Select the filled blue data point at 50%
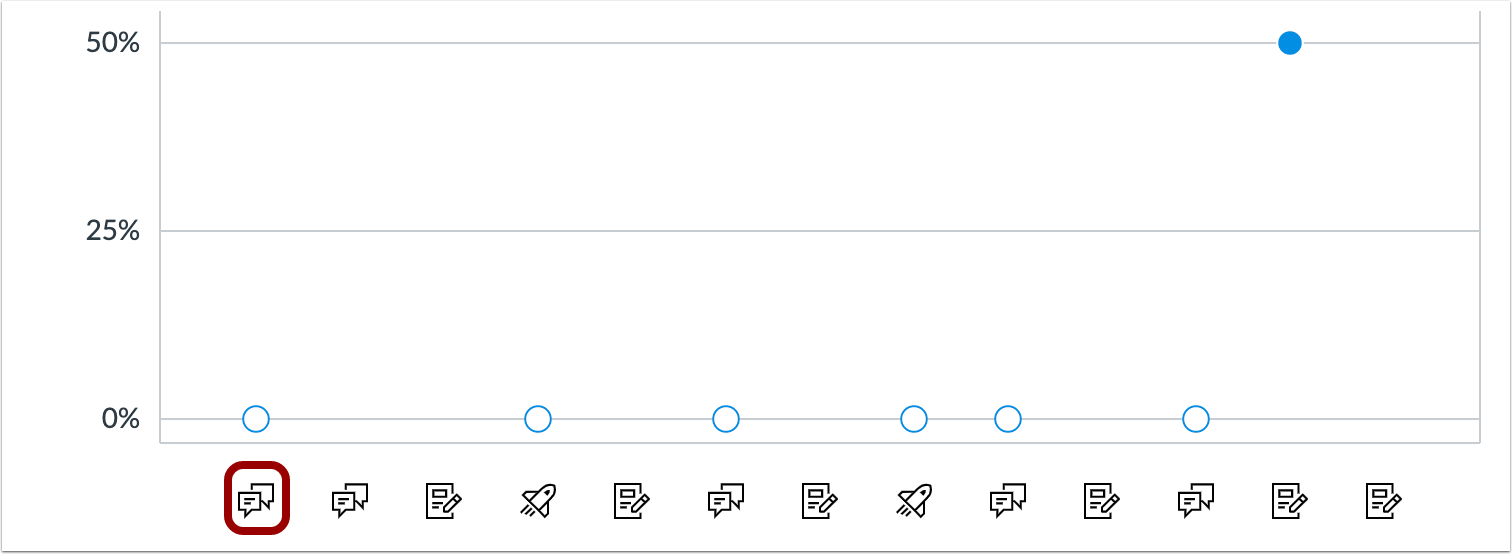Screen dimensions: 1512x554 click(1290, 43)
